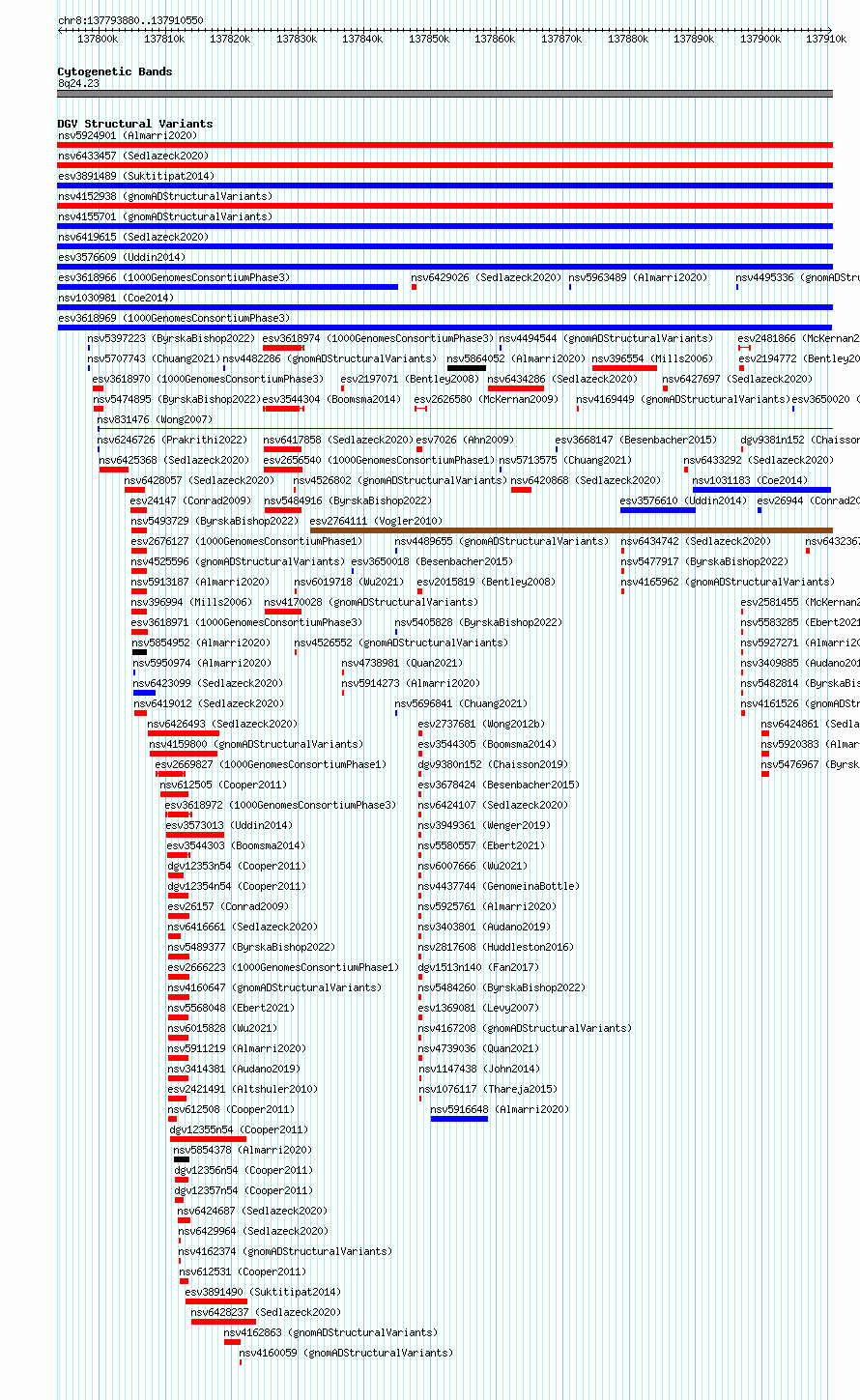The image size is (860, 1400).
Task: Select the Cytogenetic Bands track title
Action: coord(115,71)
